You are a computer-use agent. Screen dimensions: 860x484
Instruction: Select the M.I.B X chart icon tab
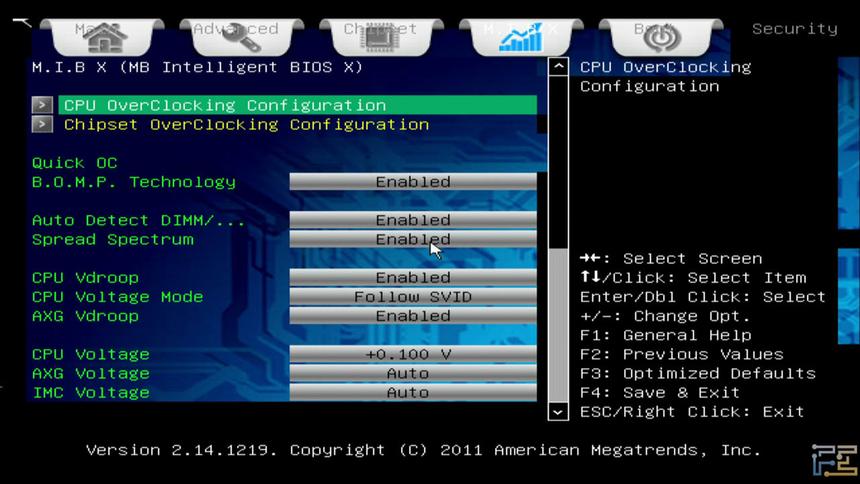520,37
